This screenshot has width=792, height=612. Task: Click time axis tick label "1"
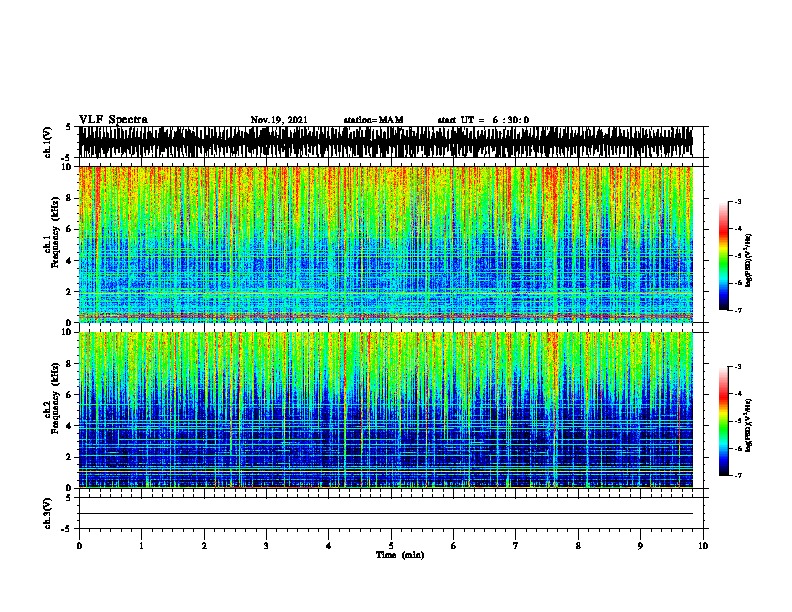[141, 546]
